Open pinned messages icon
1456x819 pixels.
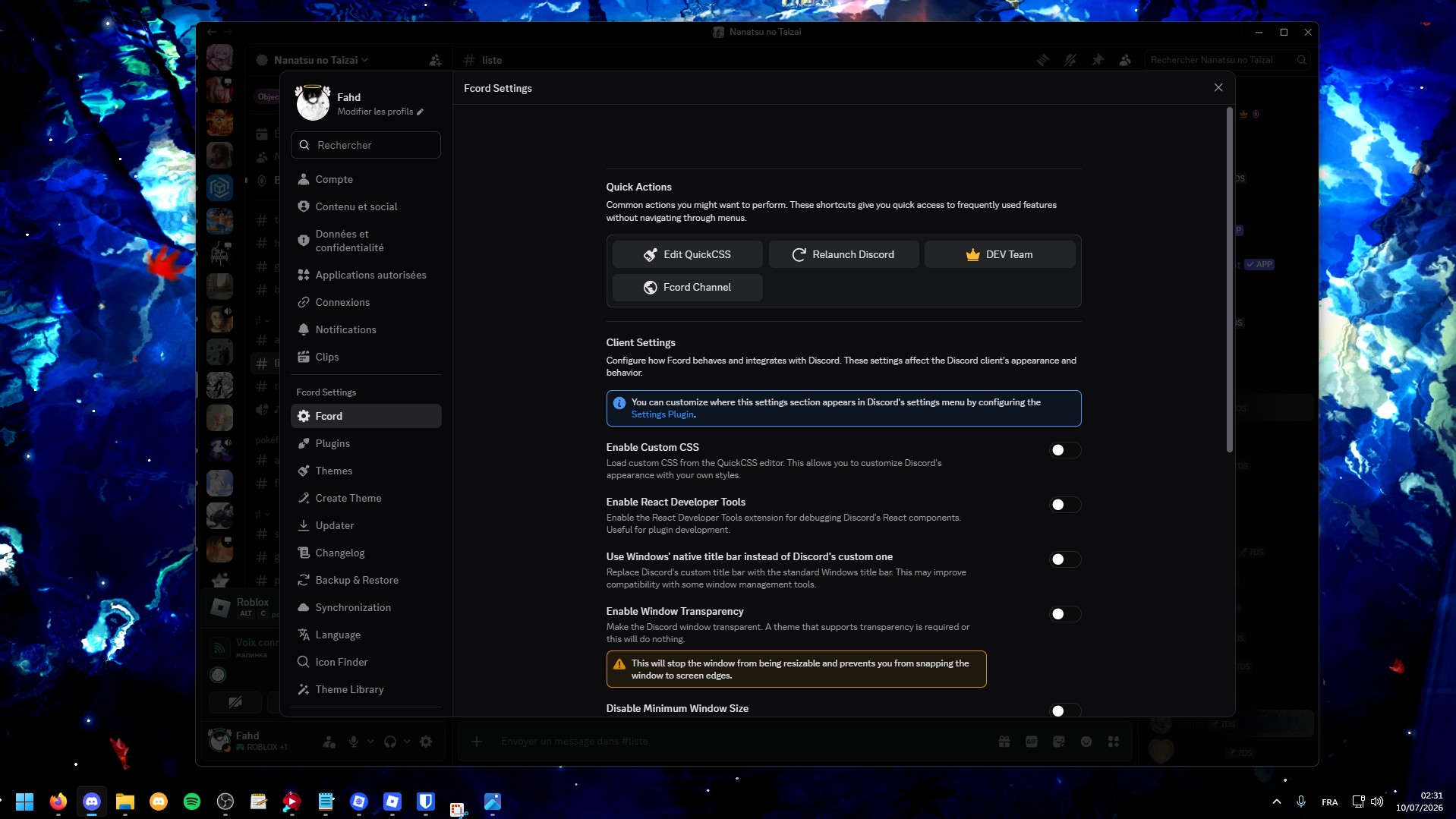tap(1098, 60)
